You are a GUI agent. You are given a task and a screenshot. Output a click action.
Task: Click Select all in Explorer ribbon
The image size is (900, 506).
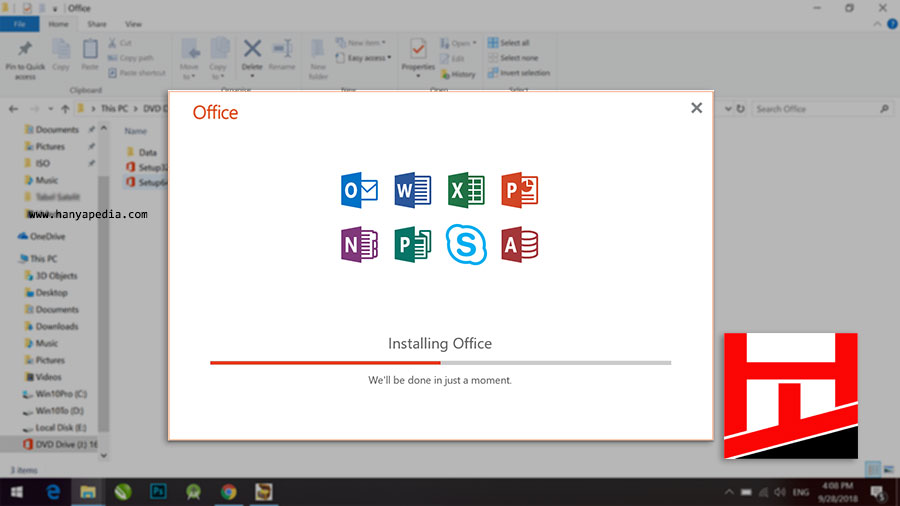pos(509,43)
